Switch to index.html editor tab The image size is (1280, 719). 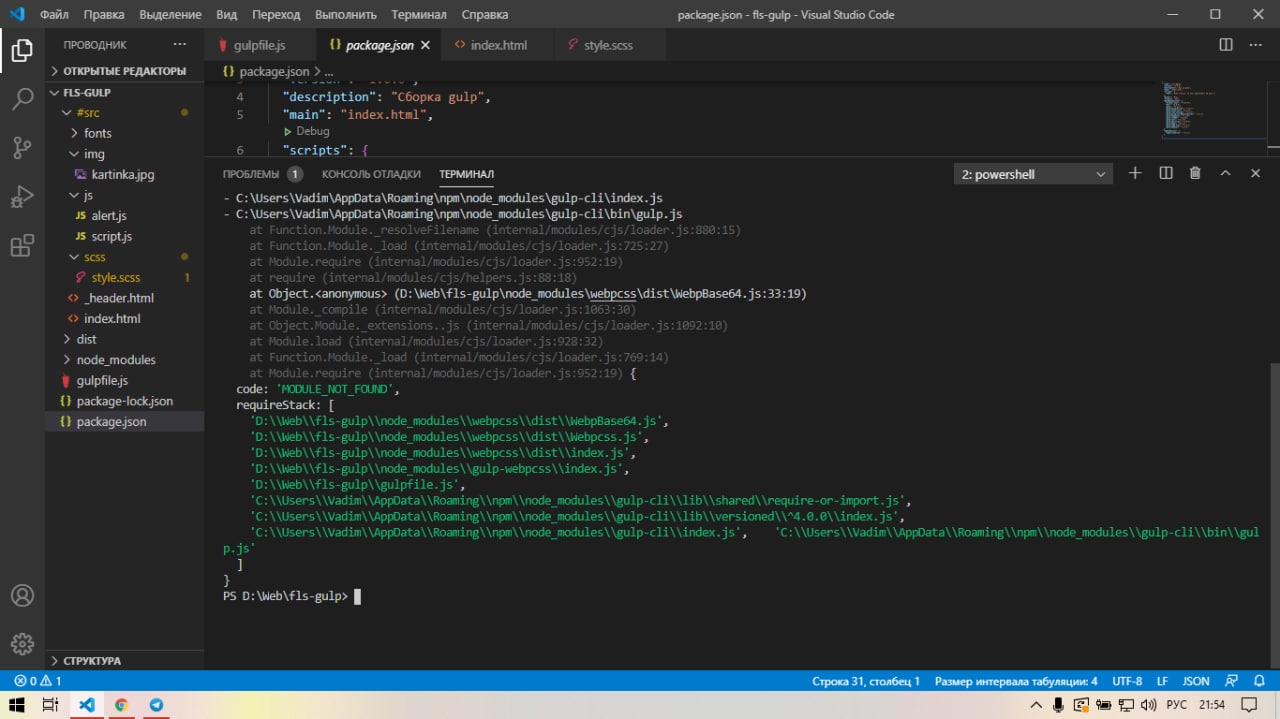(x=498, y=45)
